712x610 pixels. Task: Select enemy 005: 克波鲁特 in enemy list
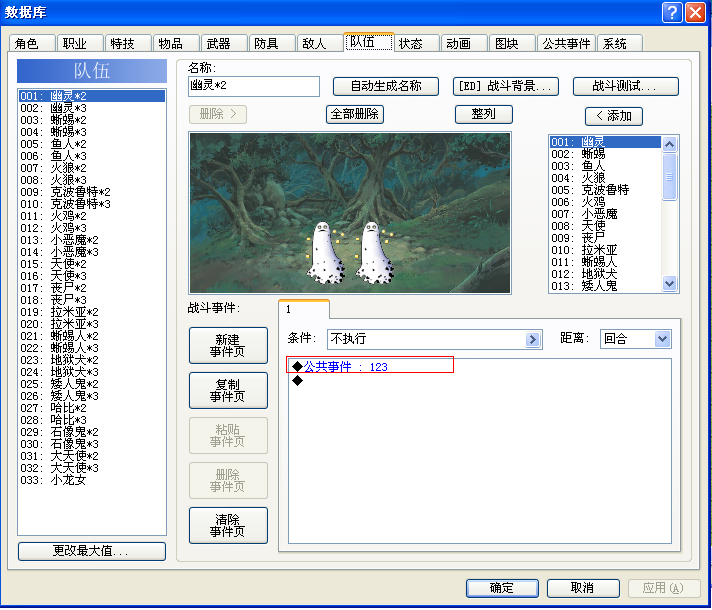(x=605, y=190)
